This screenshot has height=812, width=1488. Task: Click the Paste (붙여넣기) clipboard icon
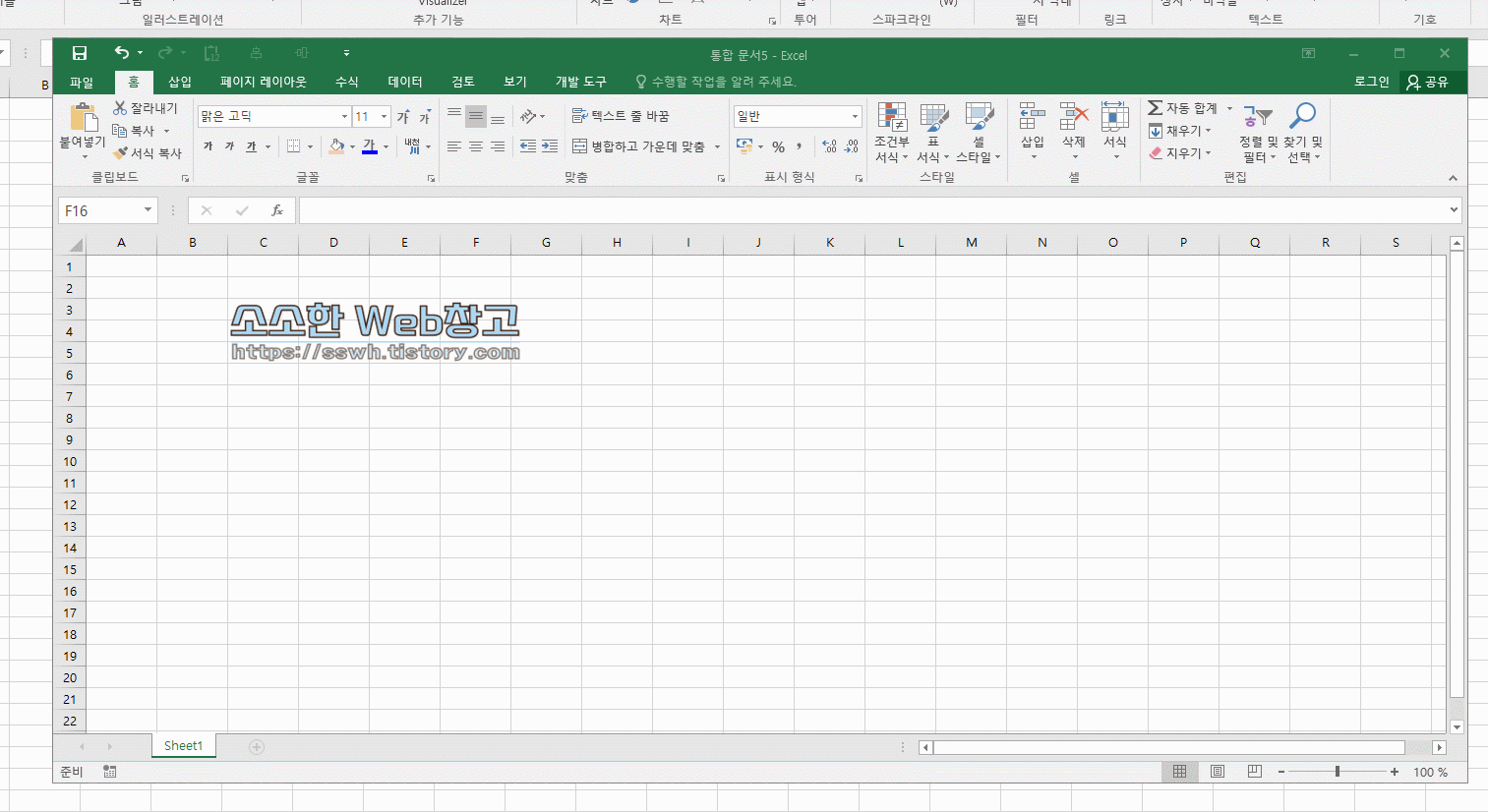point(84,117)
